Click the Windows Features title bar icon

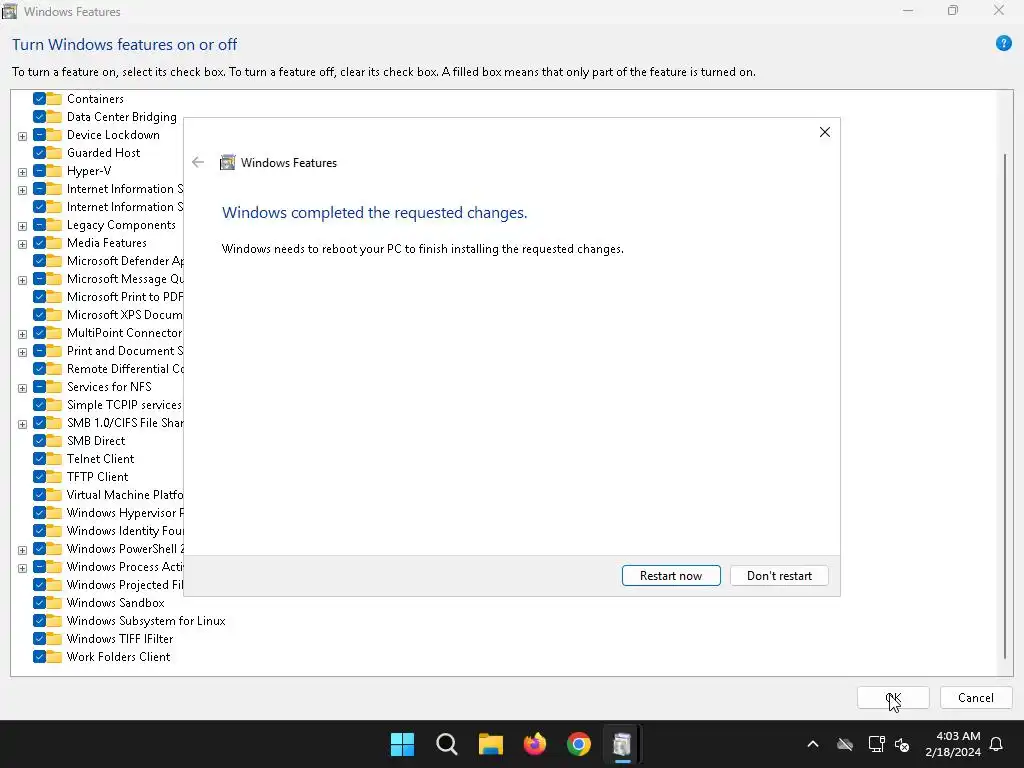(9, 11)
